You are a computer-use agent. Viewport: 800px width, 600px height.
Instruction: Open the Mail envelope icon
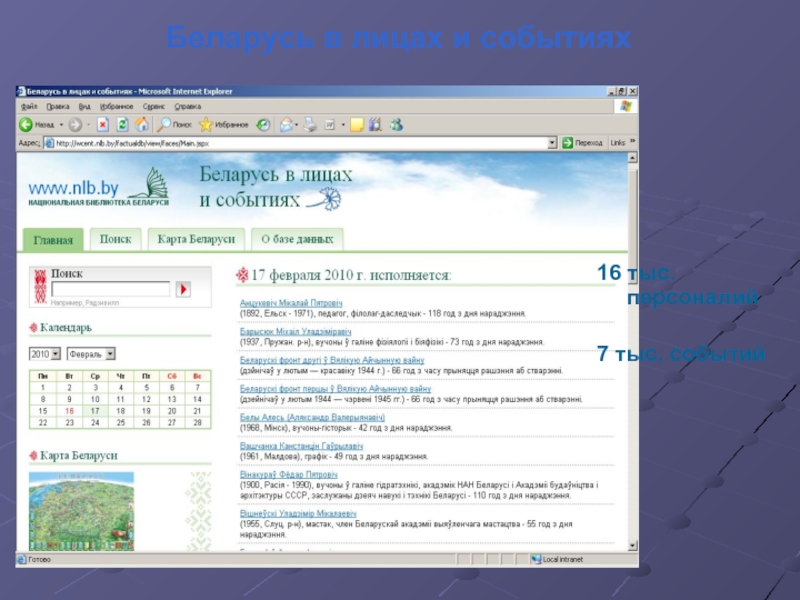pyautogui.click(x=286, y=124)
